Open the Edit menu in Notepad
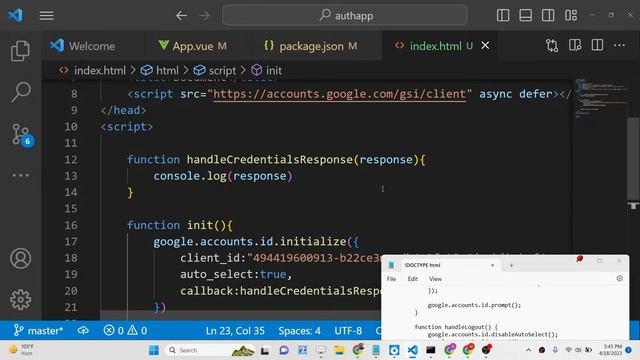The height and width of the screenshot is (360, 640). click(413, 279)
